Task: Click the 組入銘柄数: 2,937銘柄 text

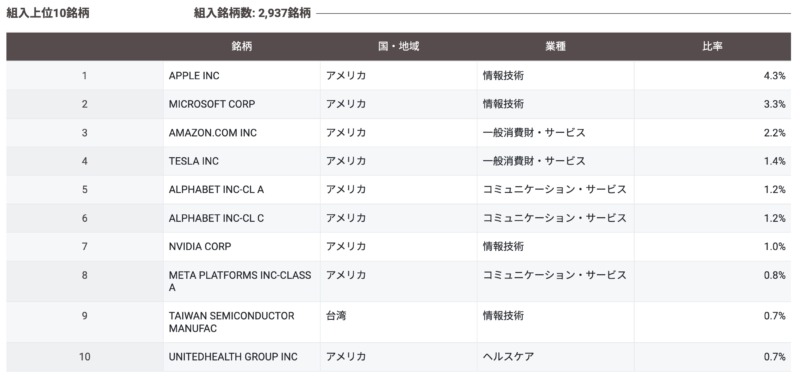Action: click(252, 13)
